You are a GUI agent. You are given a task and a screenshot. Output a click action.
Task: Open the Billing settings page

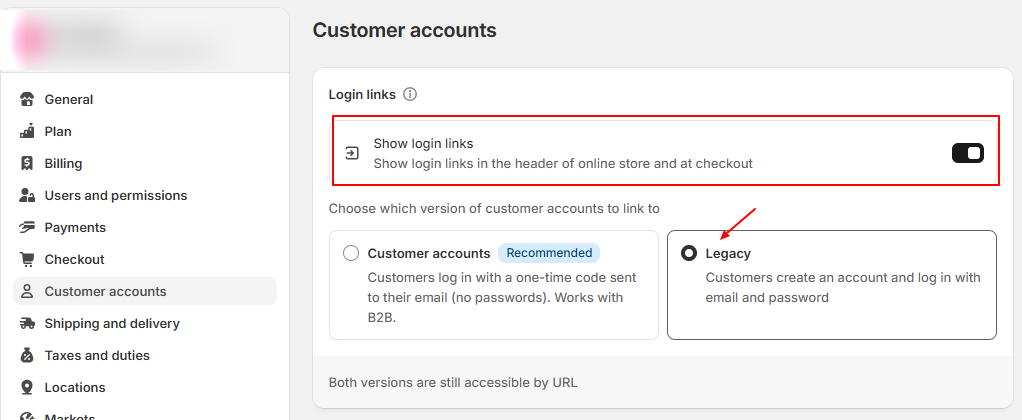(x=63, y=163)
